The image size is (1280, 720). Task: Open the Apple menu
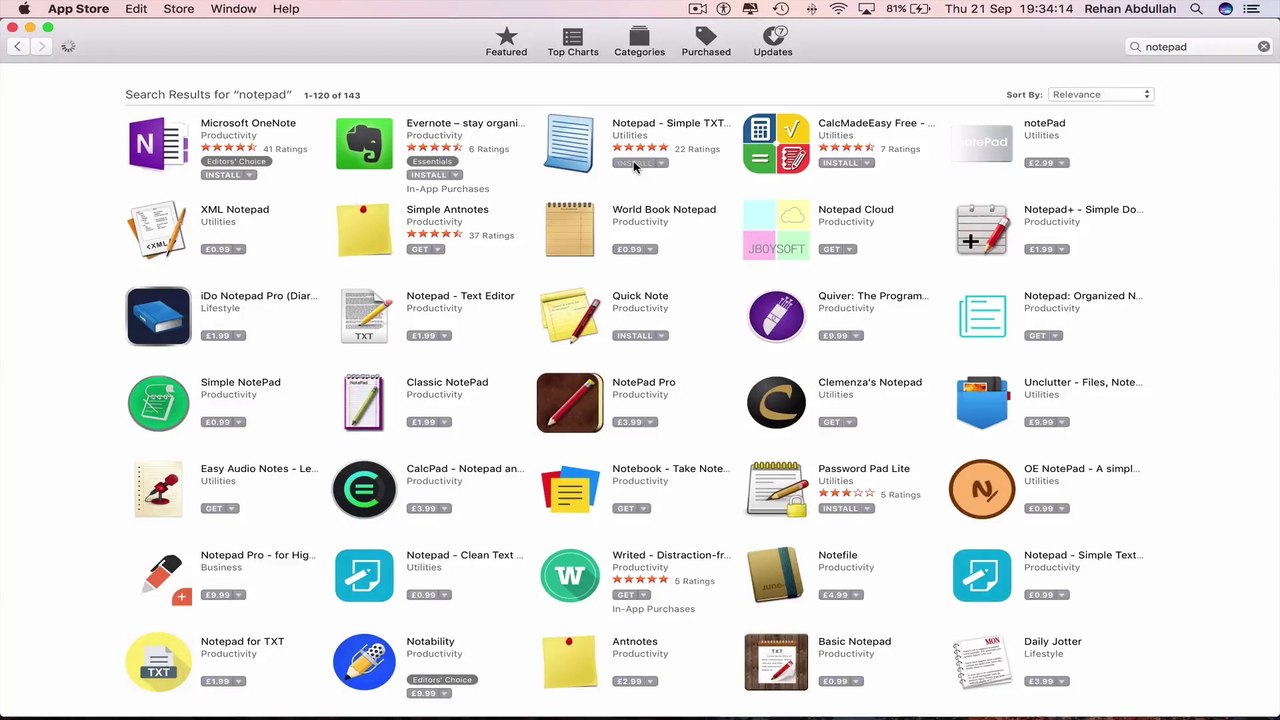[24, 8]
